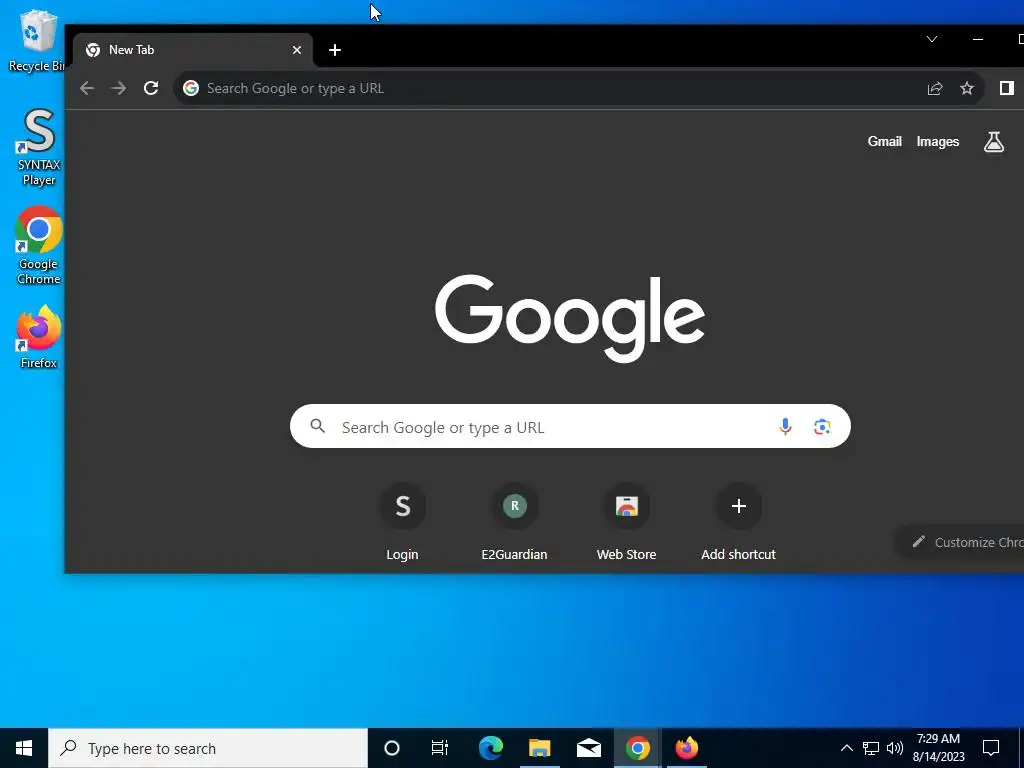This screenshot has width=1024, height=768.
Task: Open a new tab with plus button
Action: click(x=335, y=50)
